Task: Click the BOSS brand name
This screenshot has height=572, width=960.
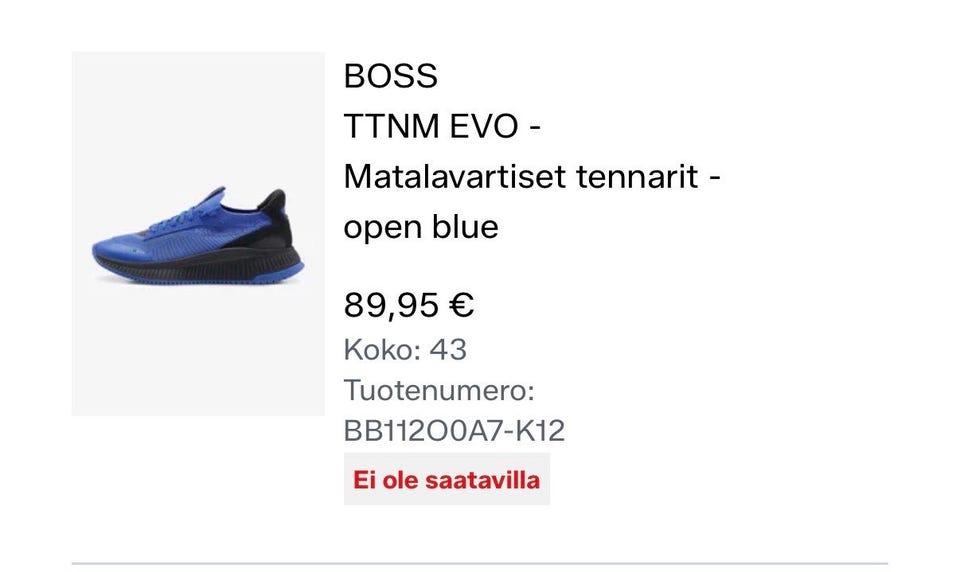Action: click(x=391, y=76)
